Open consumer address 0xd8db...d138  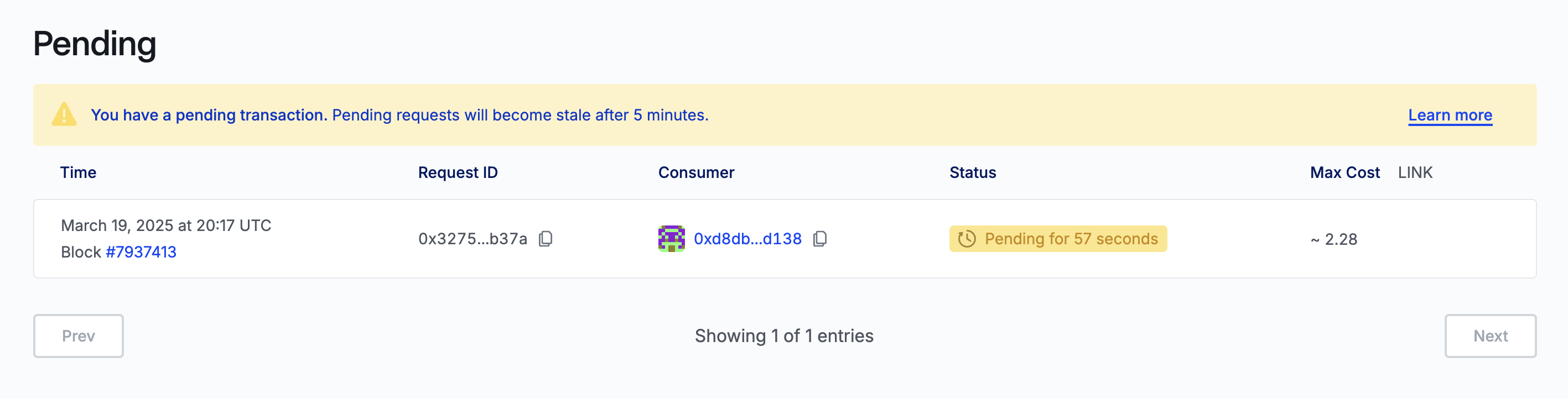[747, 239]
